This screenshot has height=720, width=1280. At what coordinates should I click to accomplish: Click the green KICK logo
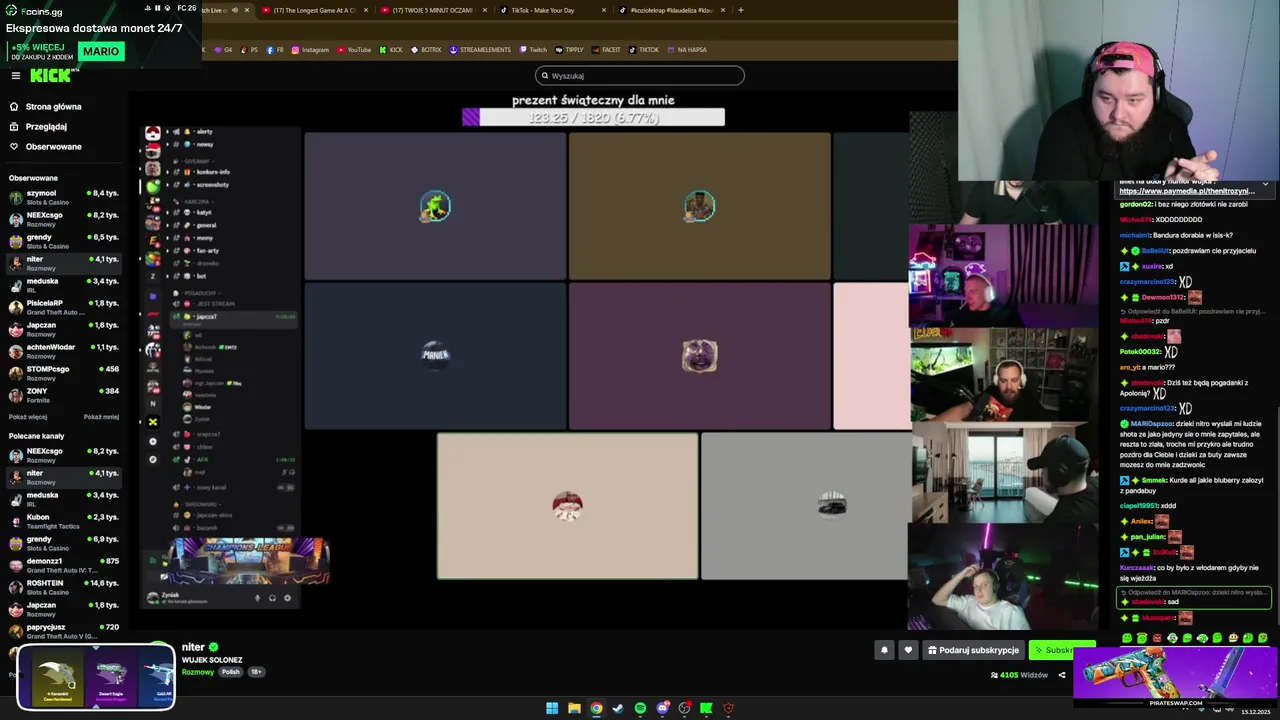pyautogui.click(x=51, y=76)
